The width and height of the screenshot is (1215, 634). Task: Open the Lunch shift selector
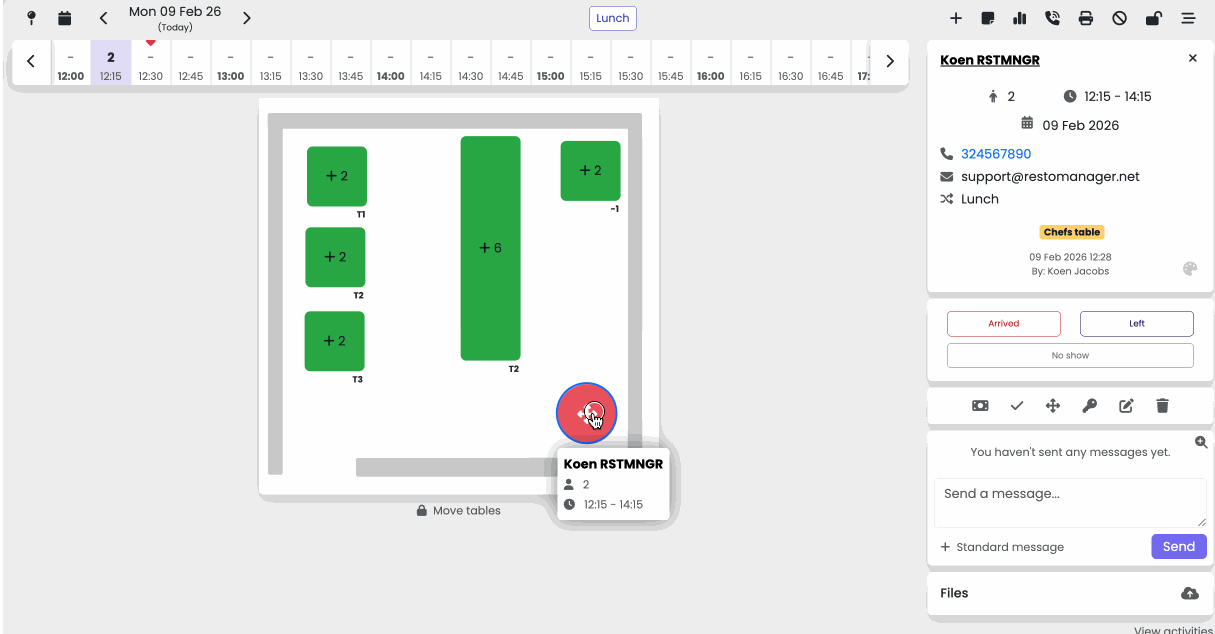tap(613, 18)
